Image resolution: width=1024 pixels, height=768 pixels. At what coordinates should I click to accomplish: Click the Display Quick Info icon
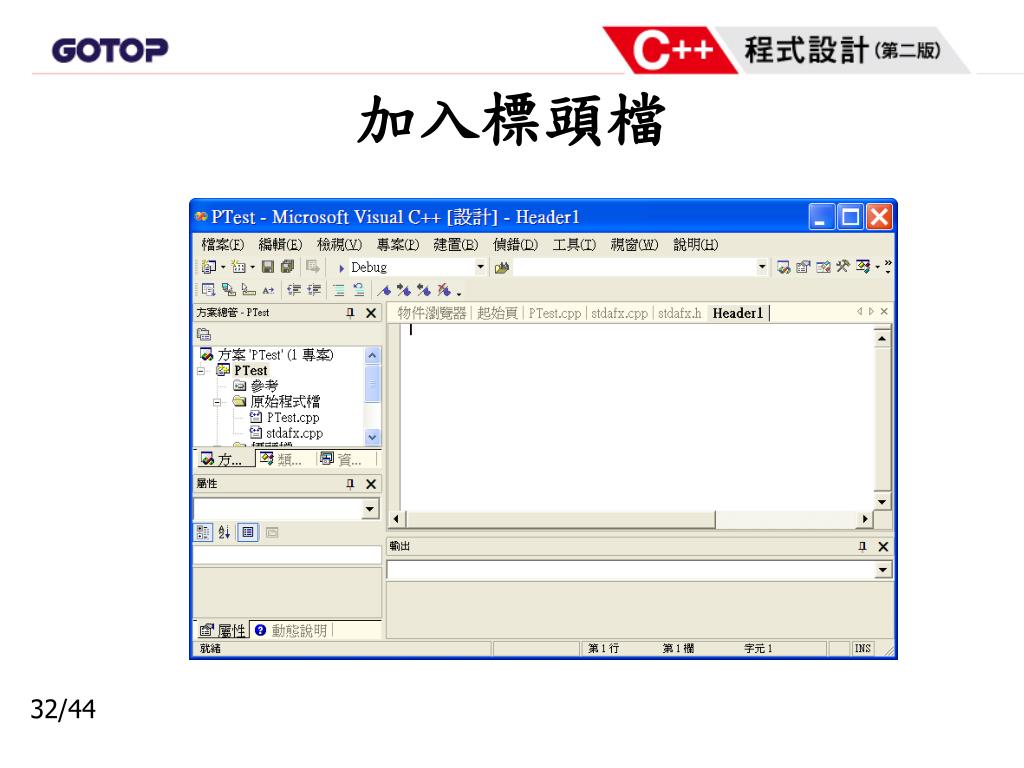pyautogui.click(x=248, y=289)
